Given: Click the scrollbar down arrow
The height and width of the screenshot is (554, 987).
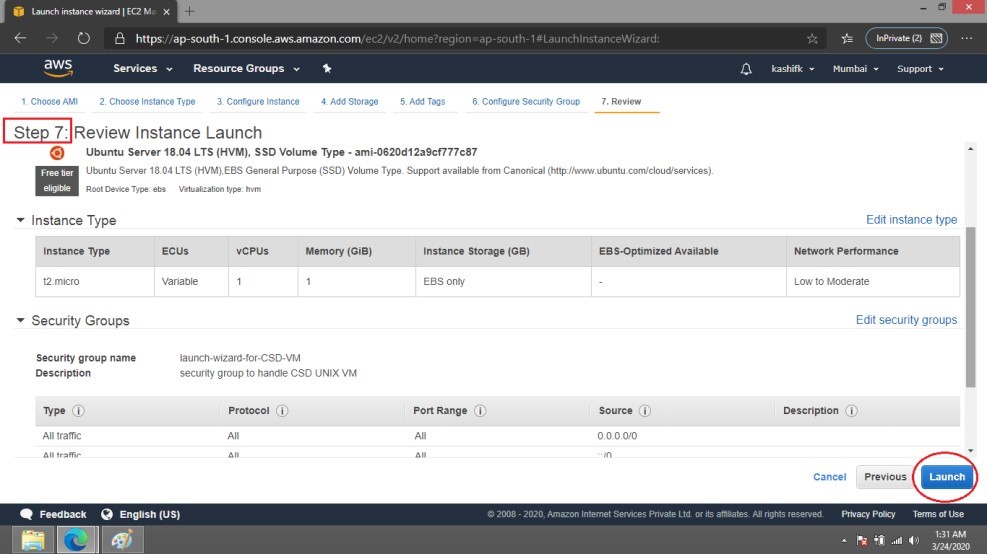Looking at the screenshot, I should pos(970,450).
